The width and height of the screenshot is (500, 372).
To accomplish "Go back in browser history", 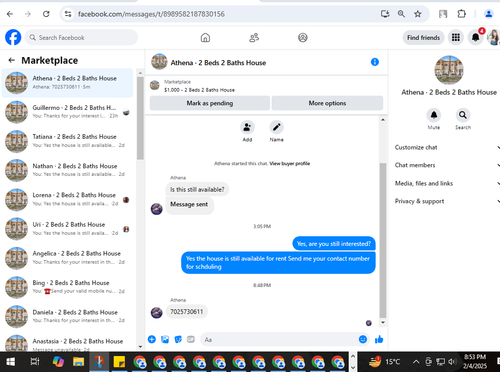I will coord(10,14).
